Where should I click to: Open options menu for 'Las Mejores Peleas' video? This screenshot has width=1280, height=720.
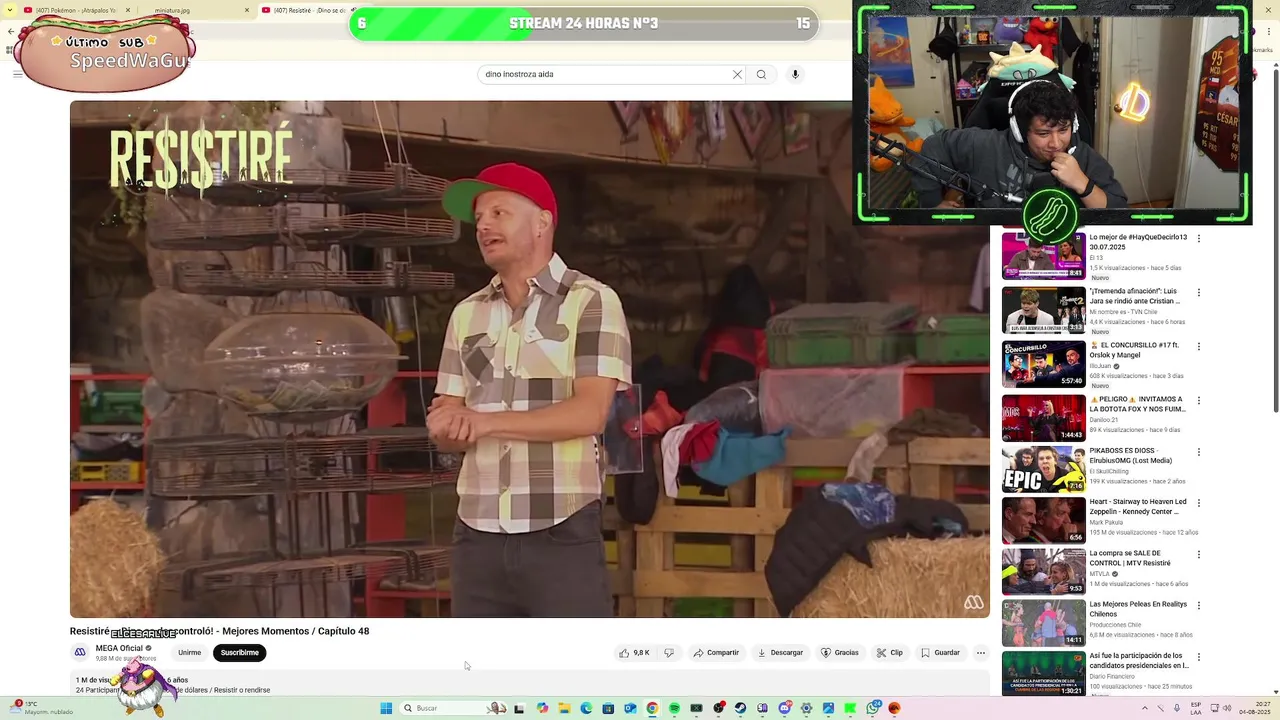tap(1198, 605)
